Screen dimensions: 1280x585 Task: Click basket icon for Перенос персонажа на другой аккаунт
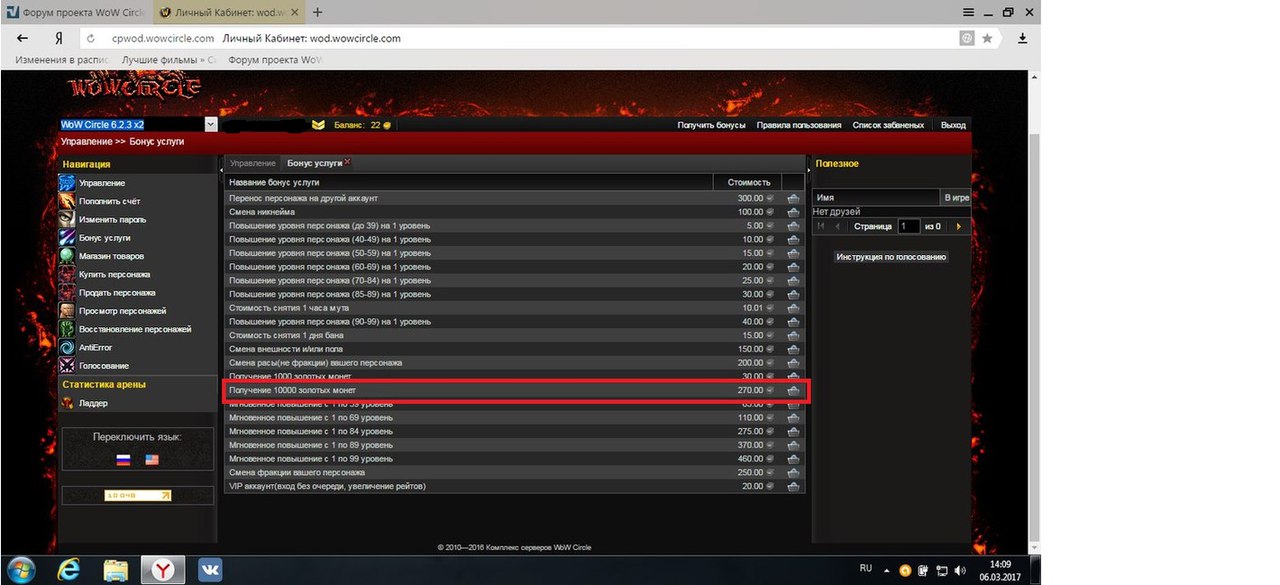(x=793, y=198)
